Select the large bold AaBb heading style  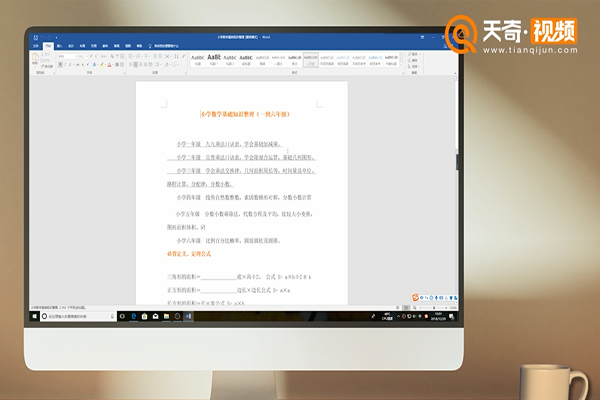coord(214,60)
